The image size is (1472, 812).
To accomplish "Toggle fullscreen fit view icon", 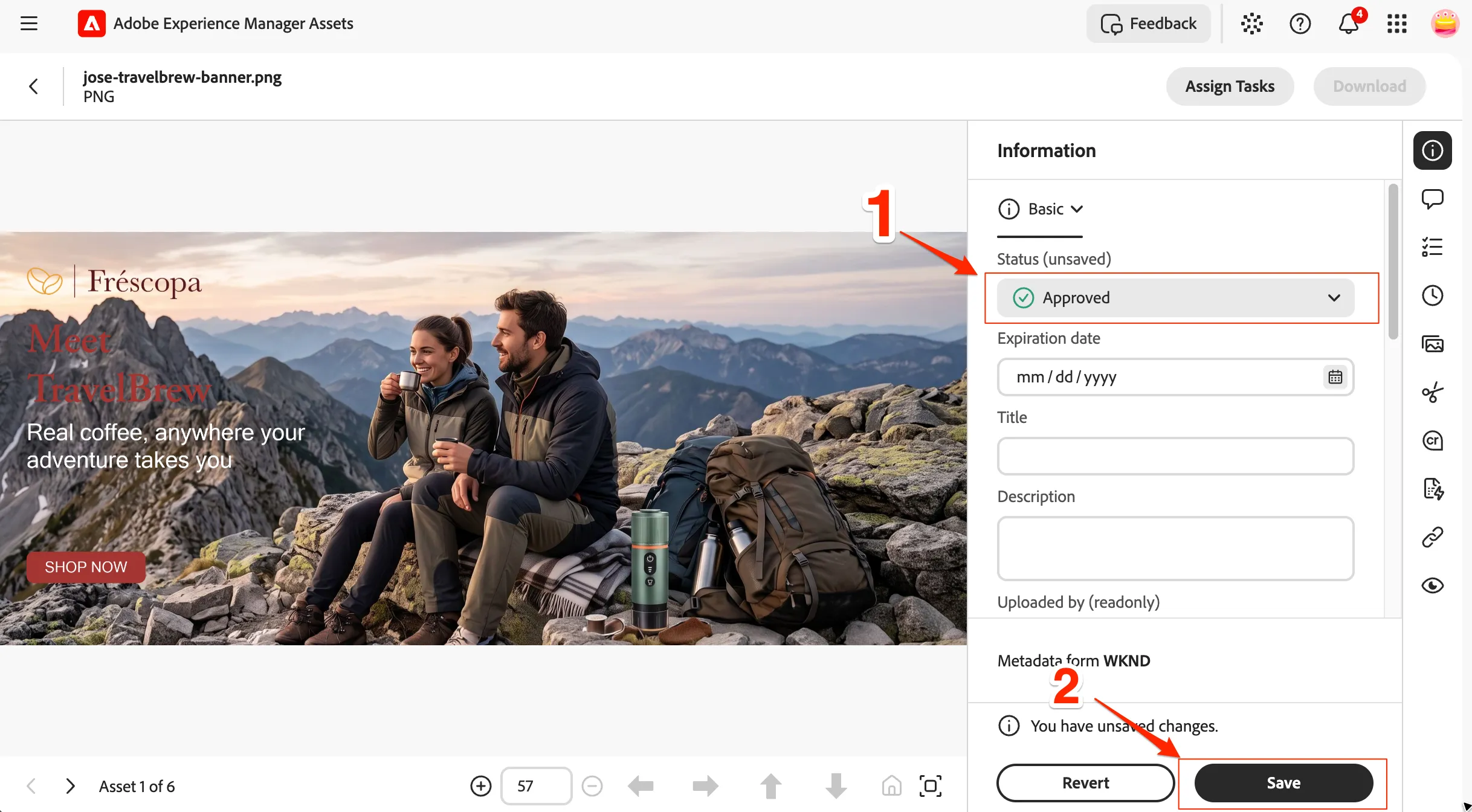I will (931, 786).
